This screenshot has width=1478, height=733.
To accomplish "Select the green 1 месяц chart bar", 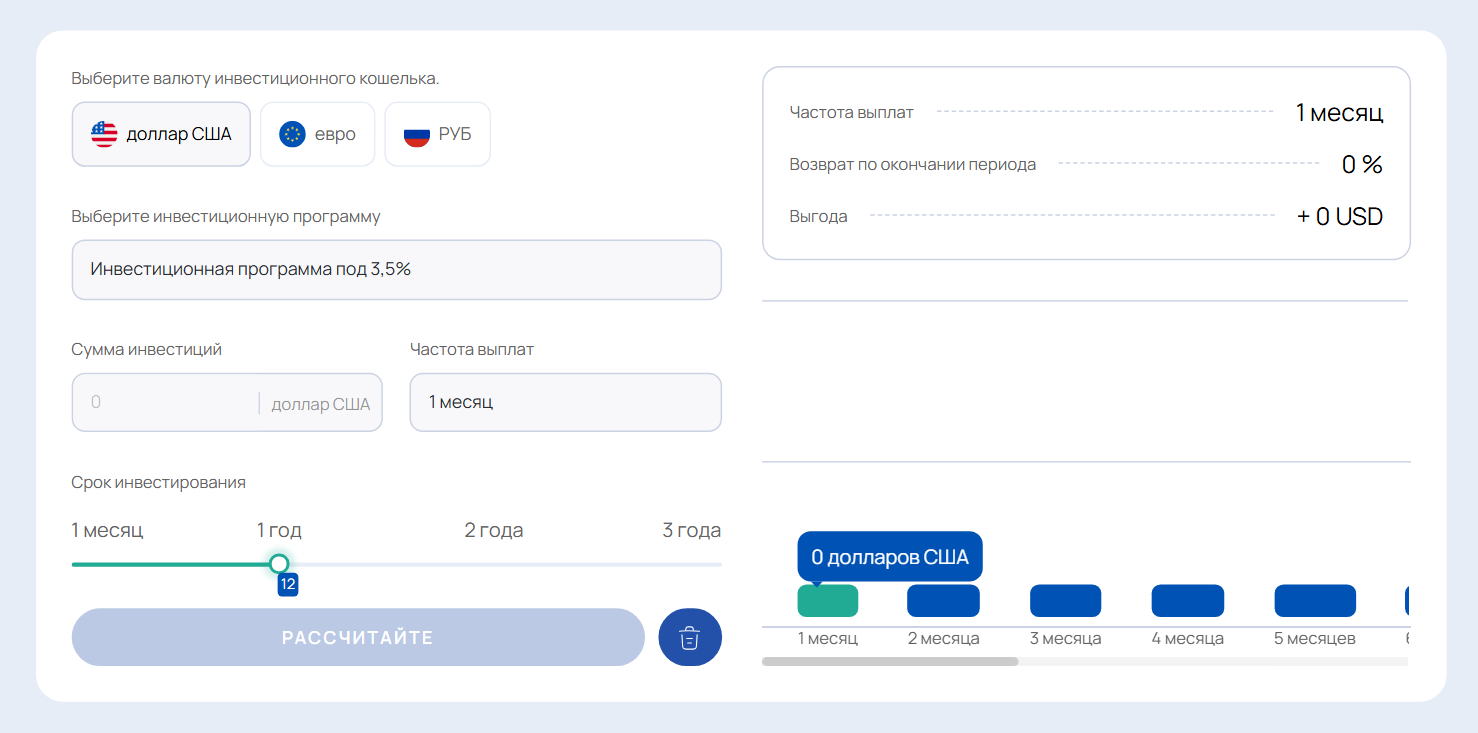I will click(x=827, y=601).
